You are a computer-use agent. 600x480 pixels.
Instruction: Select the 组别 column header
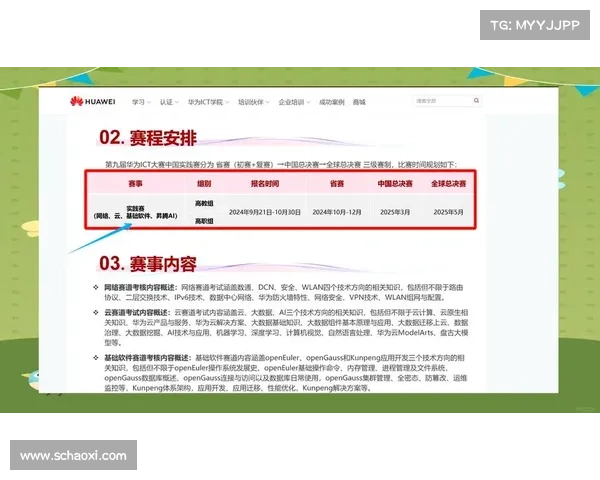204,184
